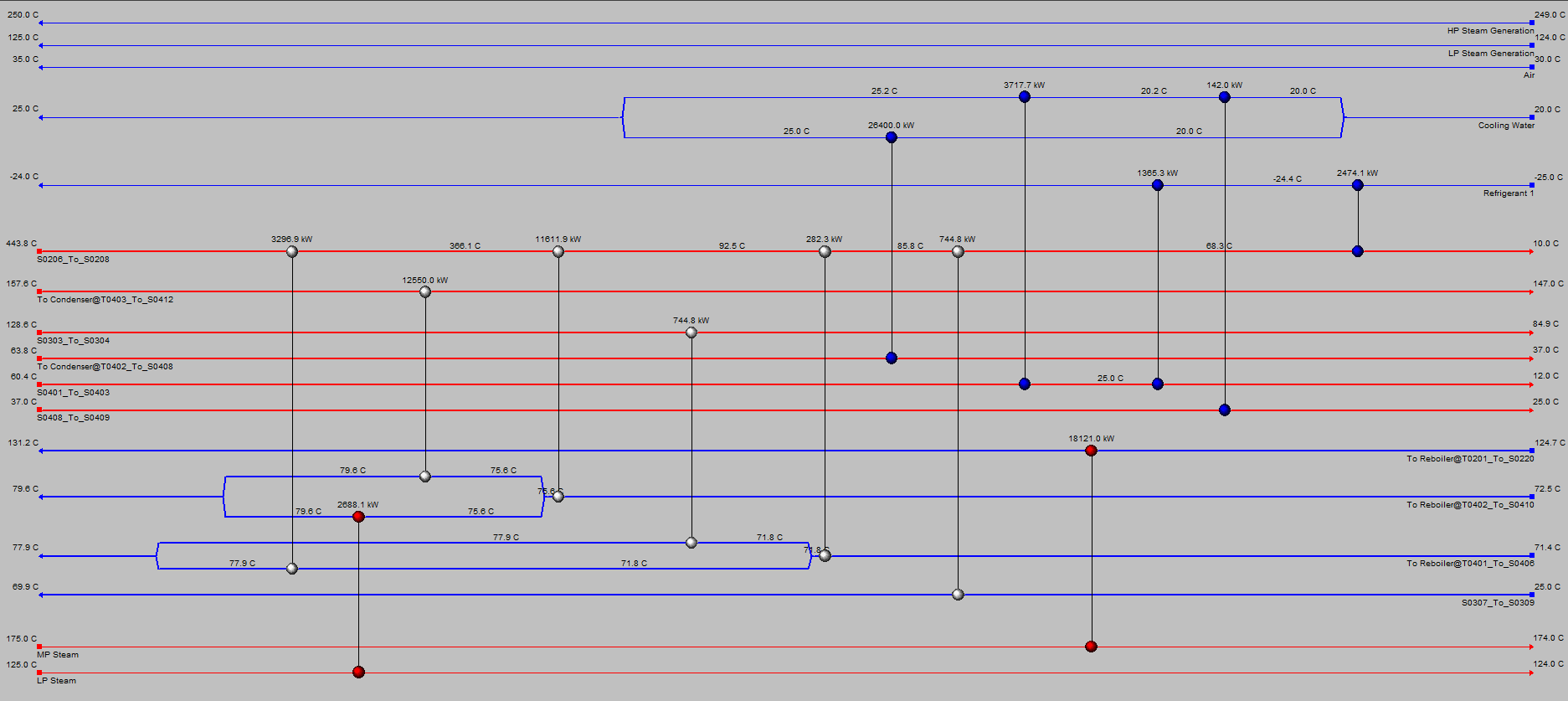This screenshot has width=1568, height=701.
Task: Click the 124.7 C reboiler inlet temperature
Action: 1550,443
